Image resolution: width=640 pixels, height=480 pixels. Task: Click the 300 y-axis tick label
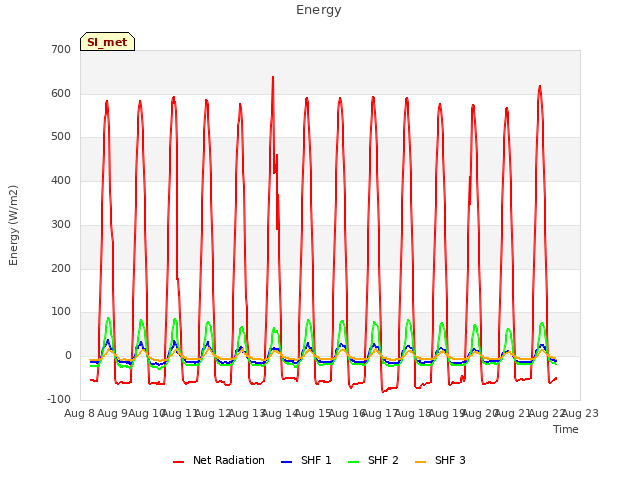(x=61, y=224)
